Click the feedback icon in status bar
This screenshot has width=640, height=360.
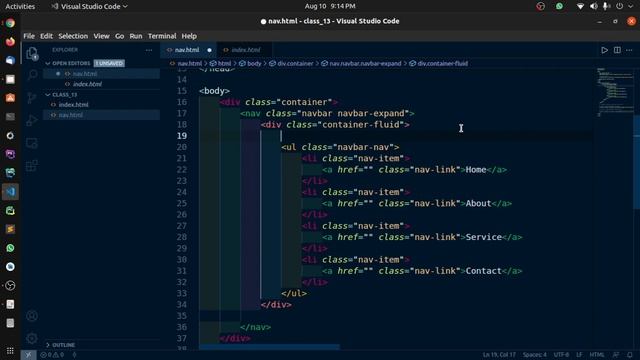(x=616, y=355)
